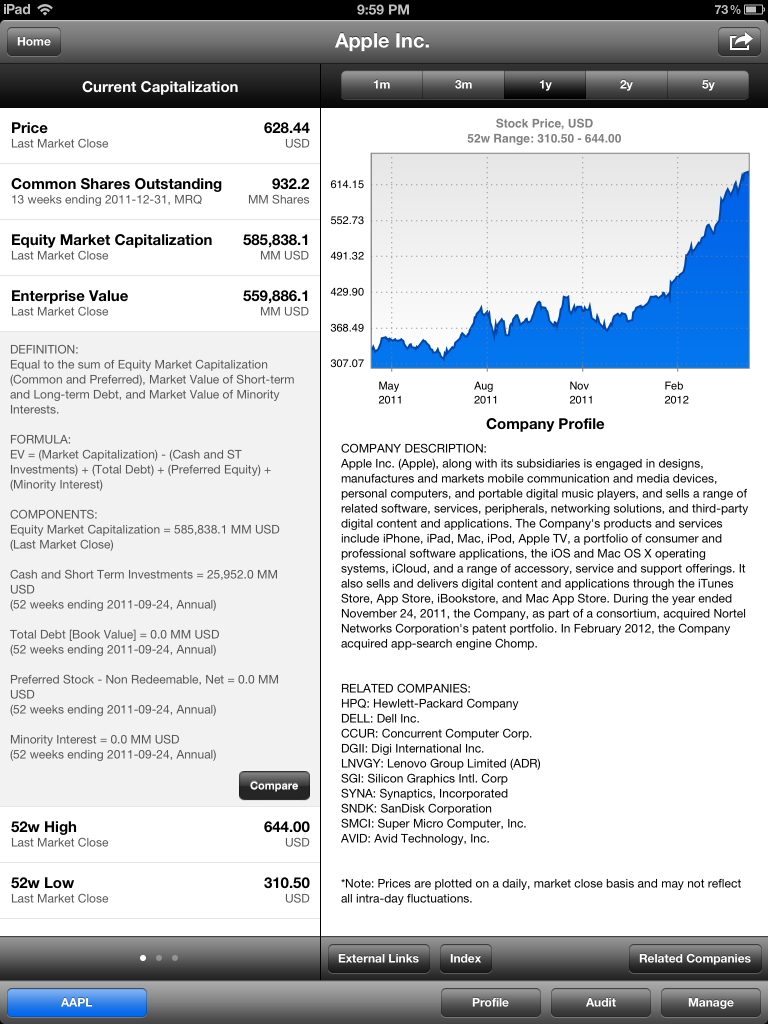Go to the first page dot indicator
The image size is (768, 1024).
tap(143, 958)
